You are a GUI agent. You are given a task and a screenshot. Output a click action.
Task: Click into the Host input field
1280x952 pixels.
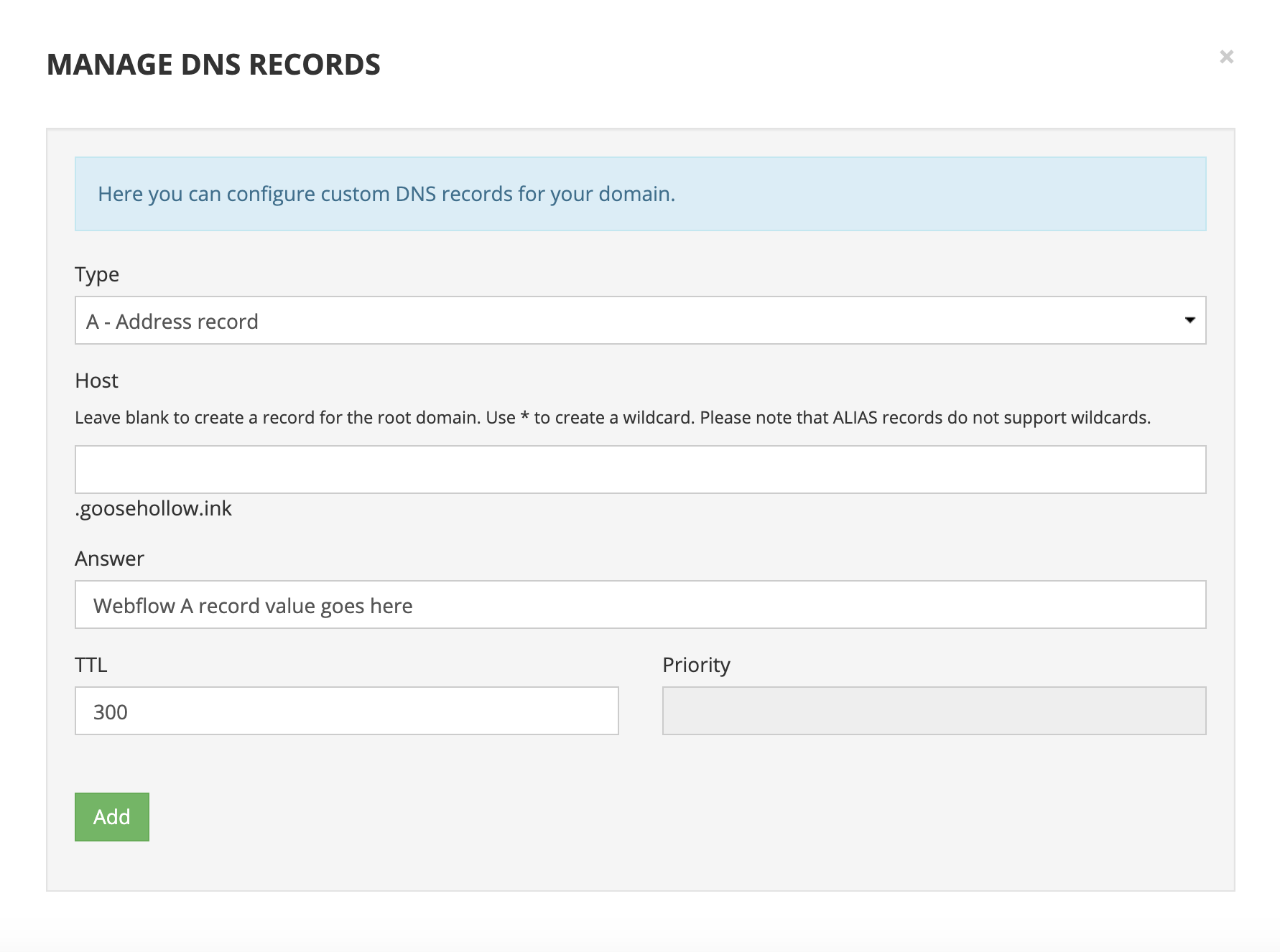(640, 470)
